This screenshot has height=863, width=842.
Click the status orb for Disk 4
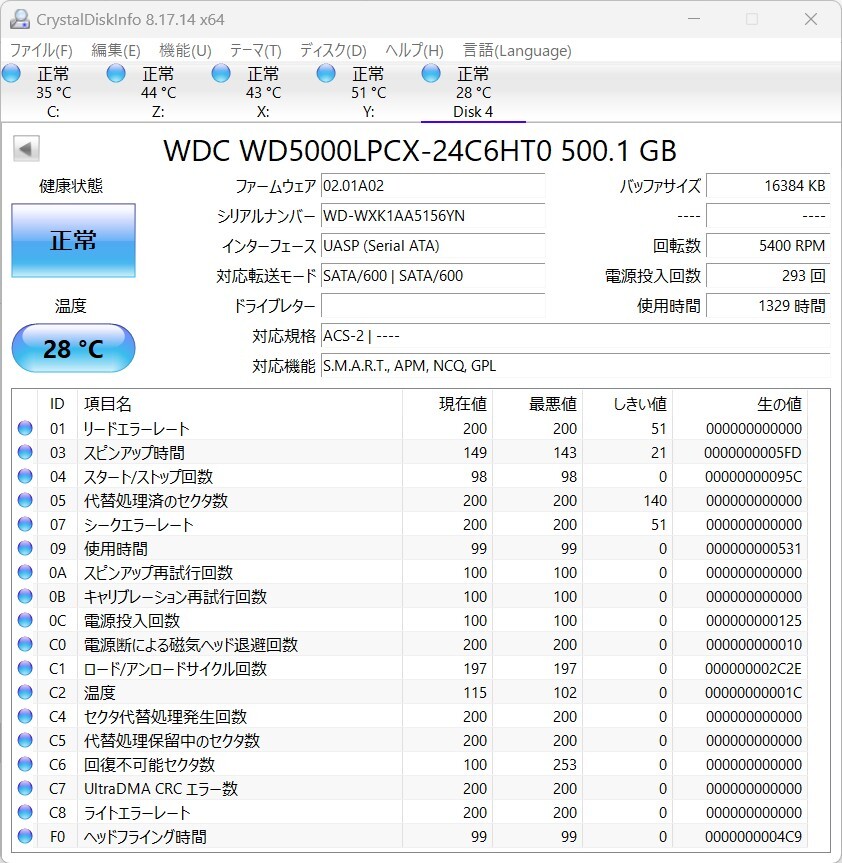click(431, 73)
